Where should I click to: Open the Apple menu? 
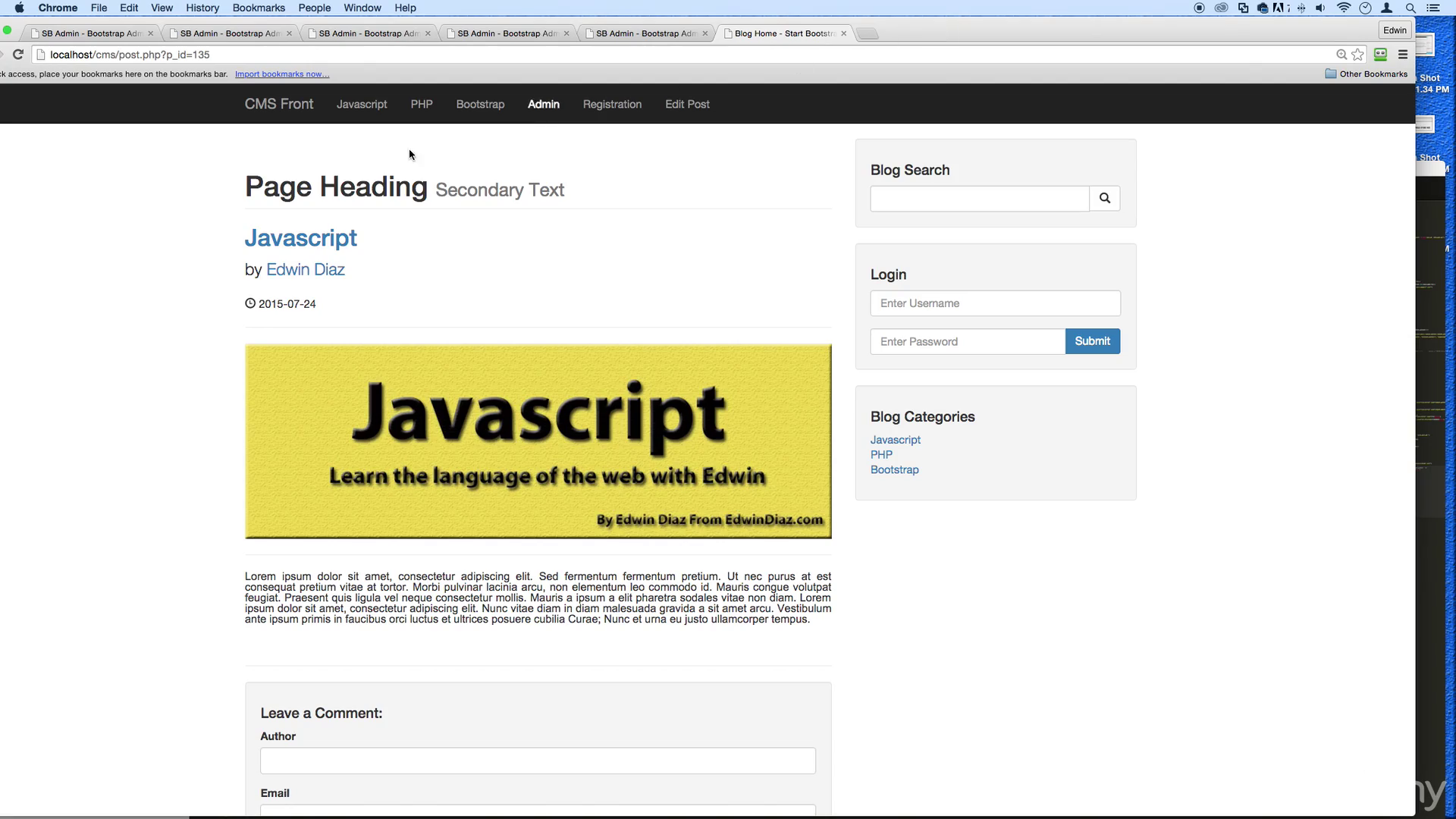(20, 8)
